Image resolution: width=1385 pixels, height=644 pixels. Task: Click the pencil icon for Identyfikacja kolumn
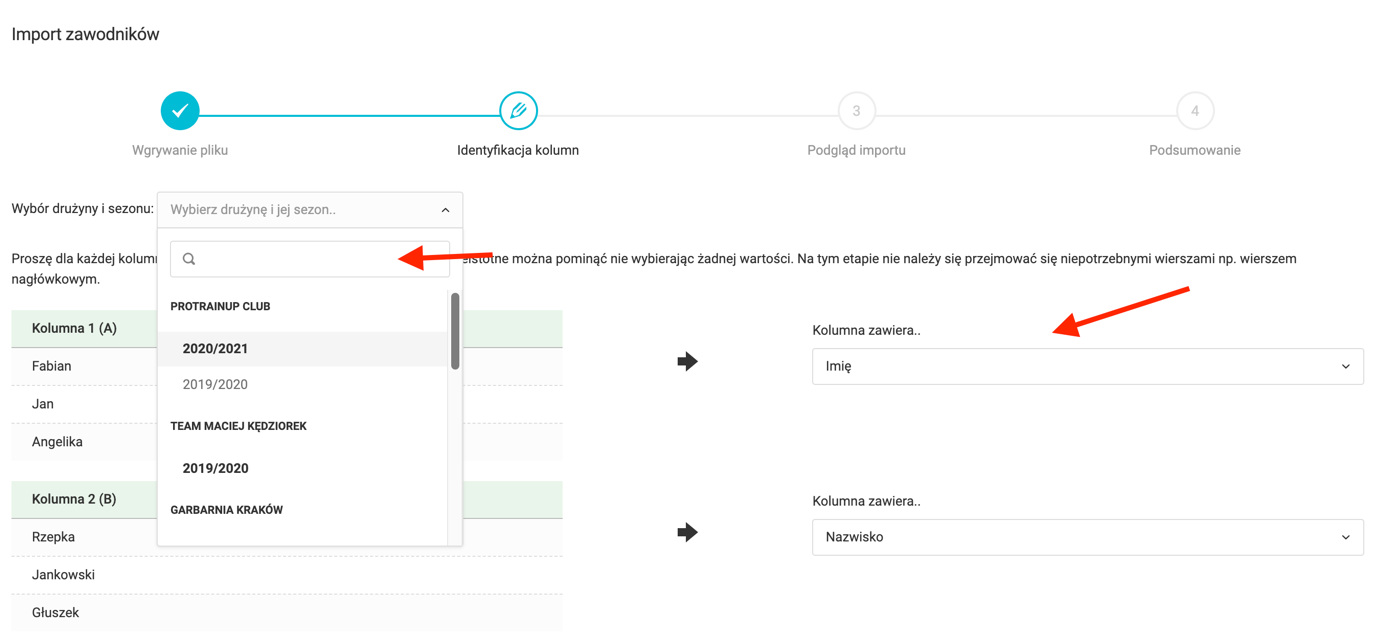coord(518,111)
